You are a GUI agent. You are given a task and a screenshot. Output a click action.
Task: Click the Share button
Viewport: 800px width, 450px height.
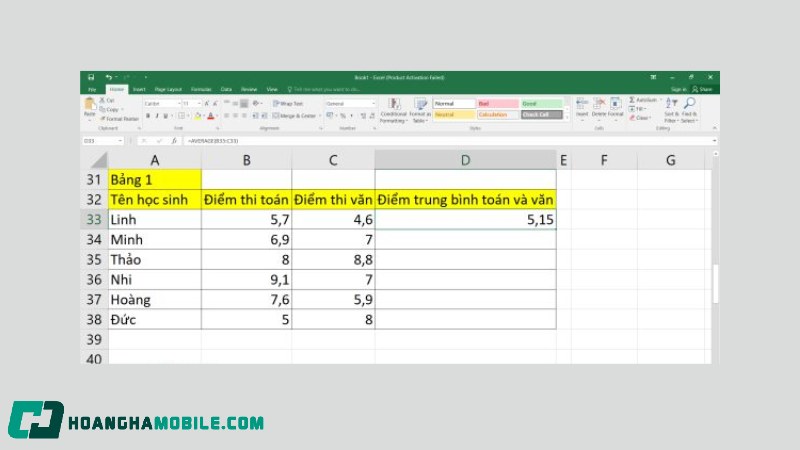(704, 89)
